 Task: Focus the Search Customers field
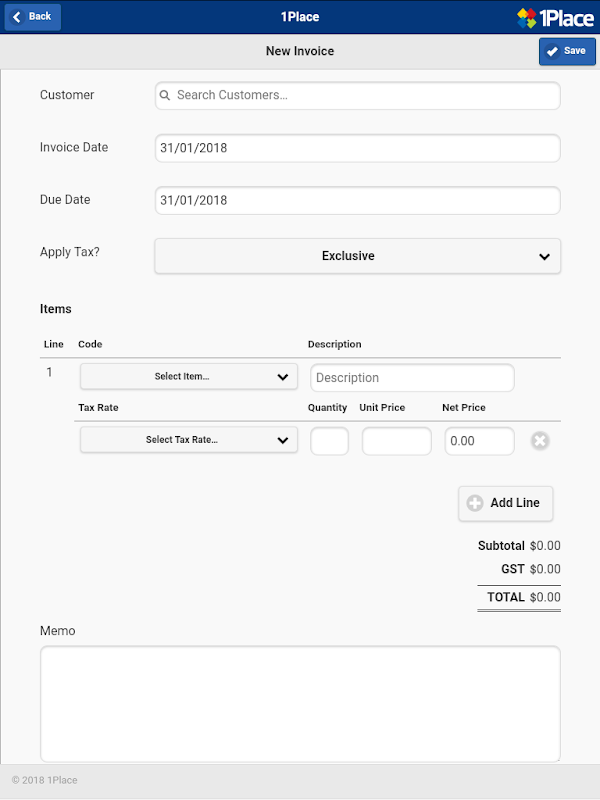click(x=364, y=96)
